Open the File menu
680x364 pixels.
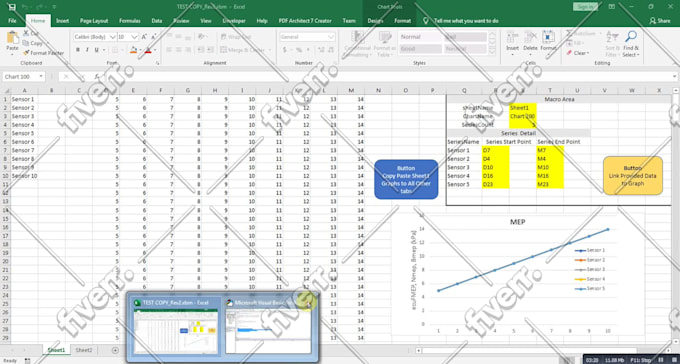[12, 20]
